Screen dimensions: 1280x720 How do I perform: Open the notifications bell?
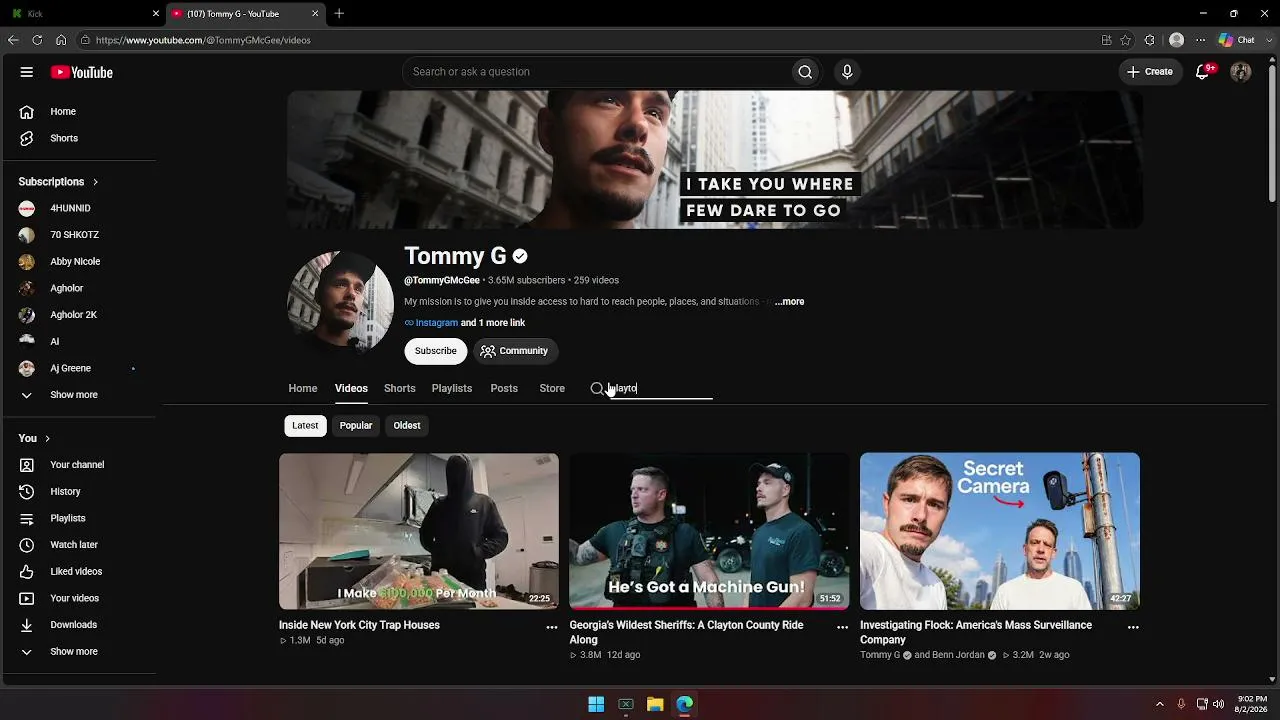[1203, 72]
